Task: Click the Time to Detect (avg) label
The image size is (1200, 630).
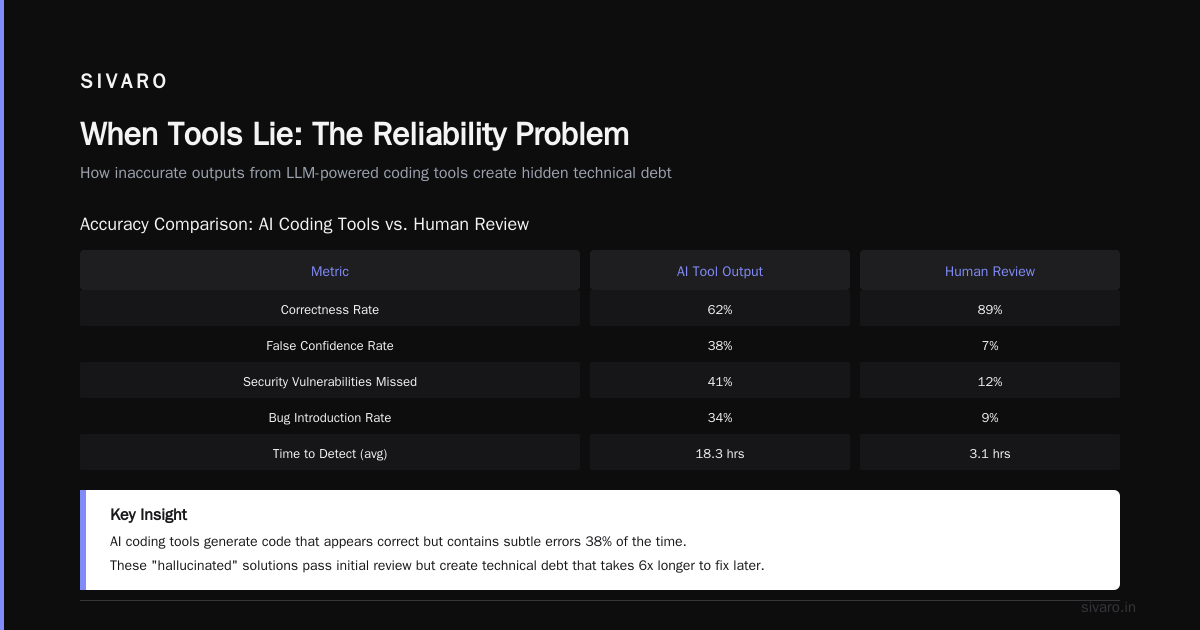Action: [x=330, y=454]
